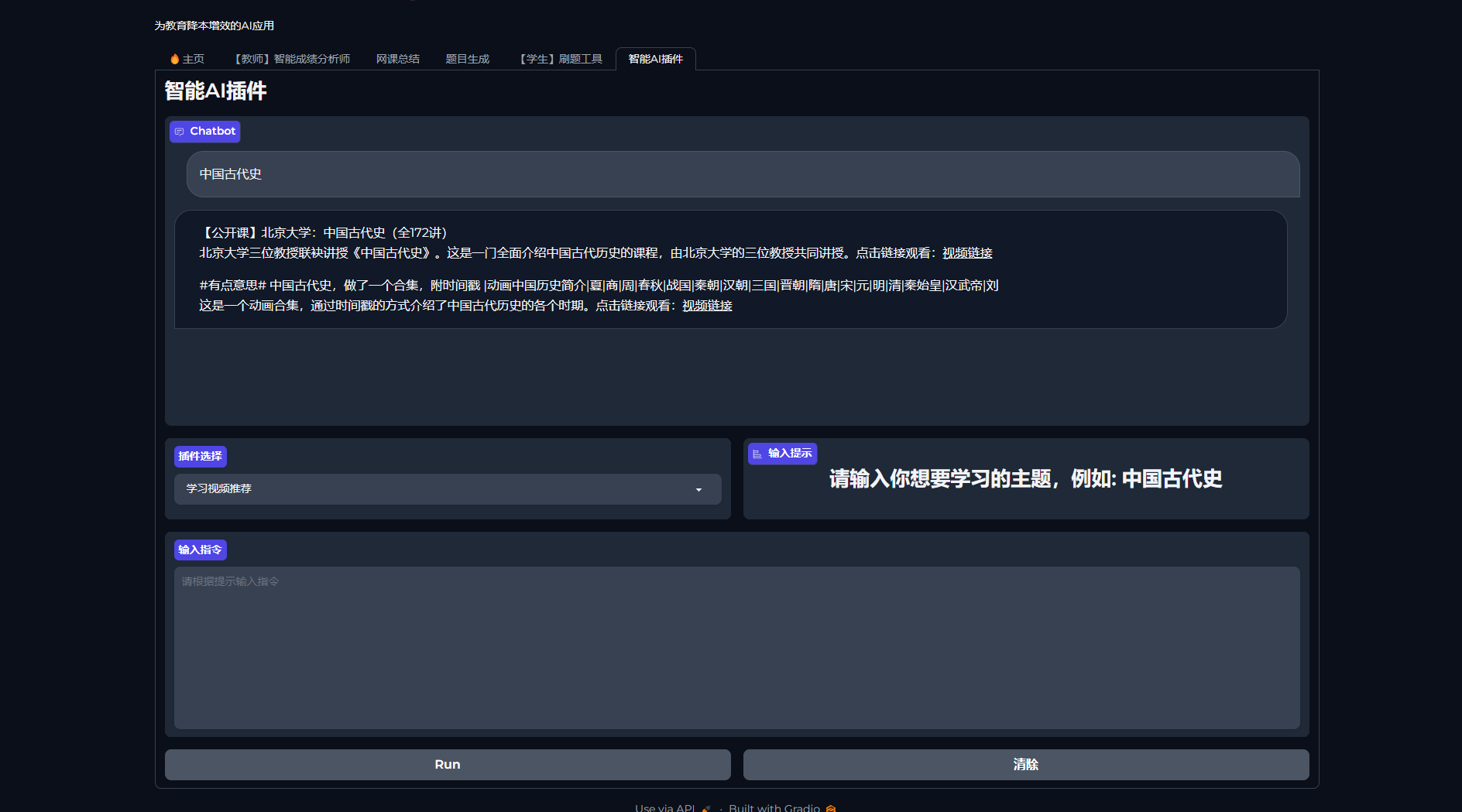1462x812 pixels.
Task: Click the Chatbot speech-bubble icon
Action: [x=179, y=132]
